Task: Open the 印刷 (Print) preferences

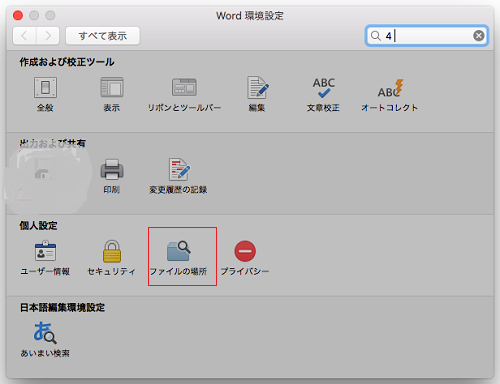Action: coord(112,176)
